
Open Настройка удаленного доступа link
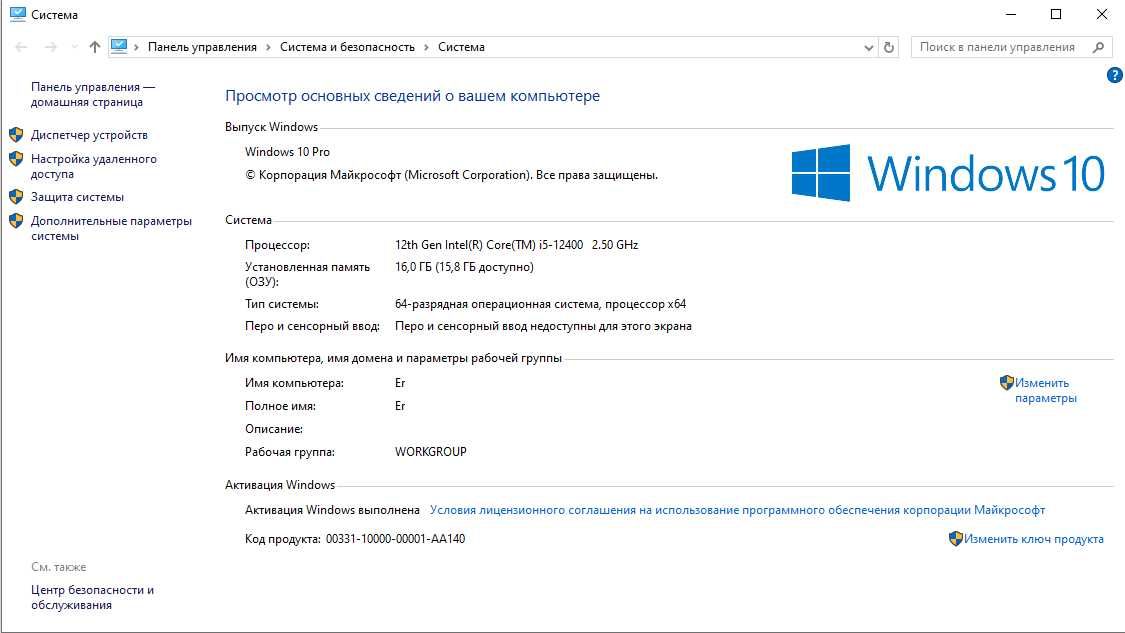pyautogui.click(x=93, y=167)
